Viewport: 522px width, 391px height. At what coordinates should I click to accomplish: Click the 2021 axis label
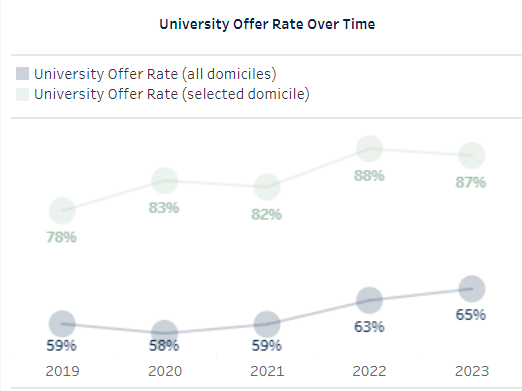point(267,371)
